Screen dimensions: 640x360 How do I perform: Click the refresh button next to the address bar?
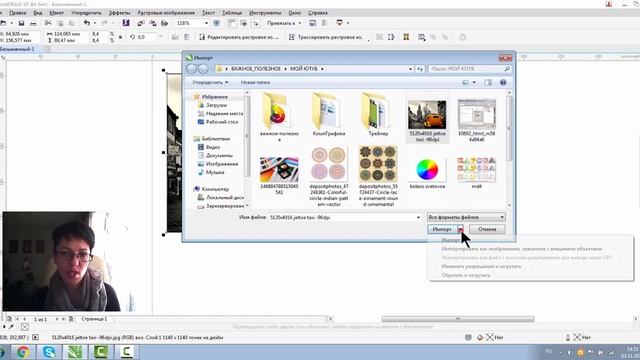420,69
